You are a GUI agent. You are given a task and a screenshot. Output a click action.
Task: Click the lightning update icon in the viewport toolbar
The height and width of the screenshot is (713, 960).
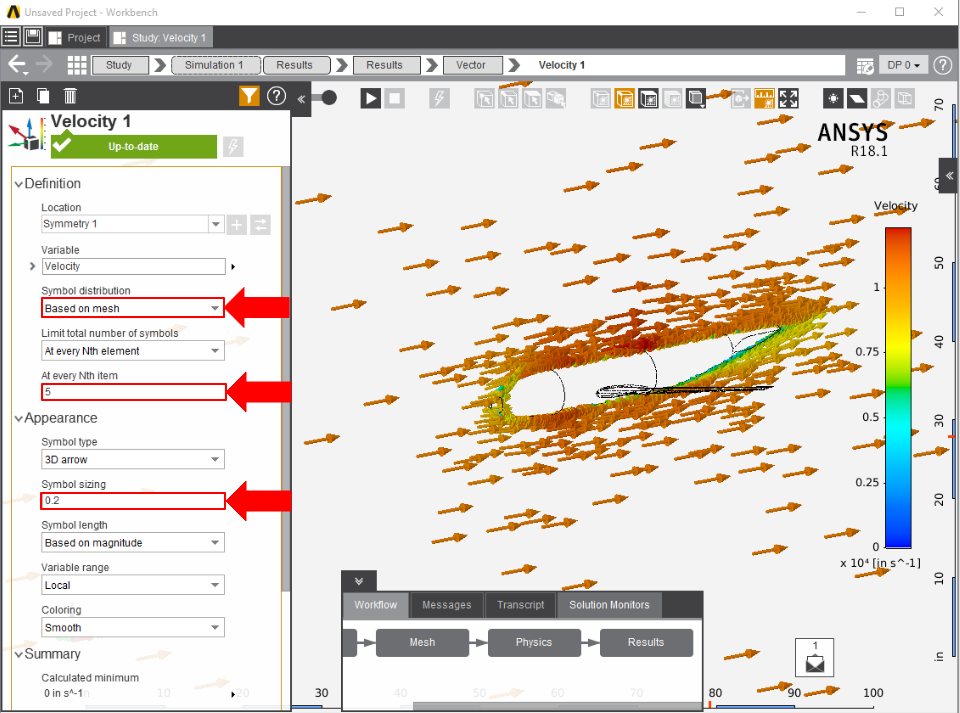(x=439, y=98)
